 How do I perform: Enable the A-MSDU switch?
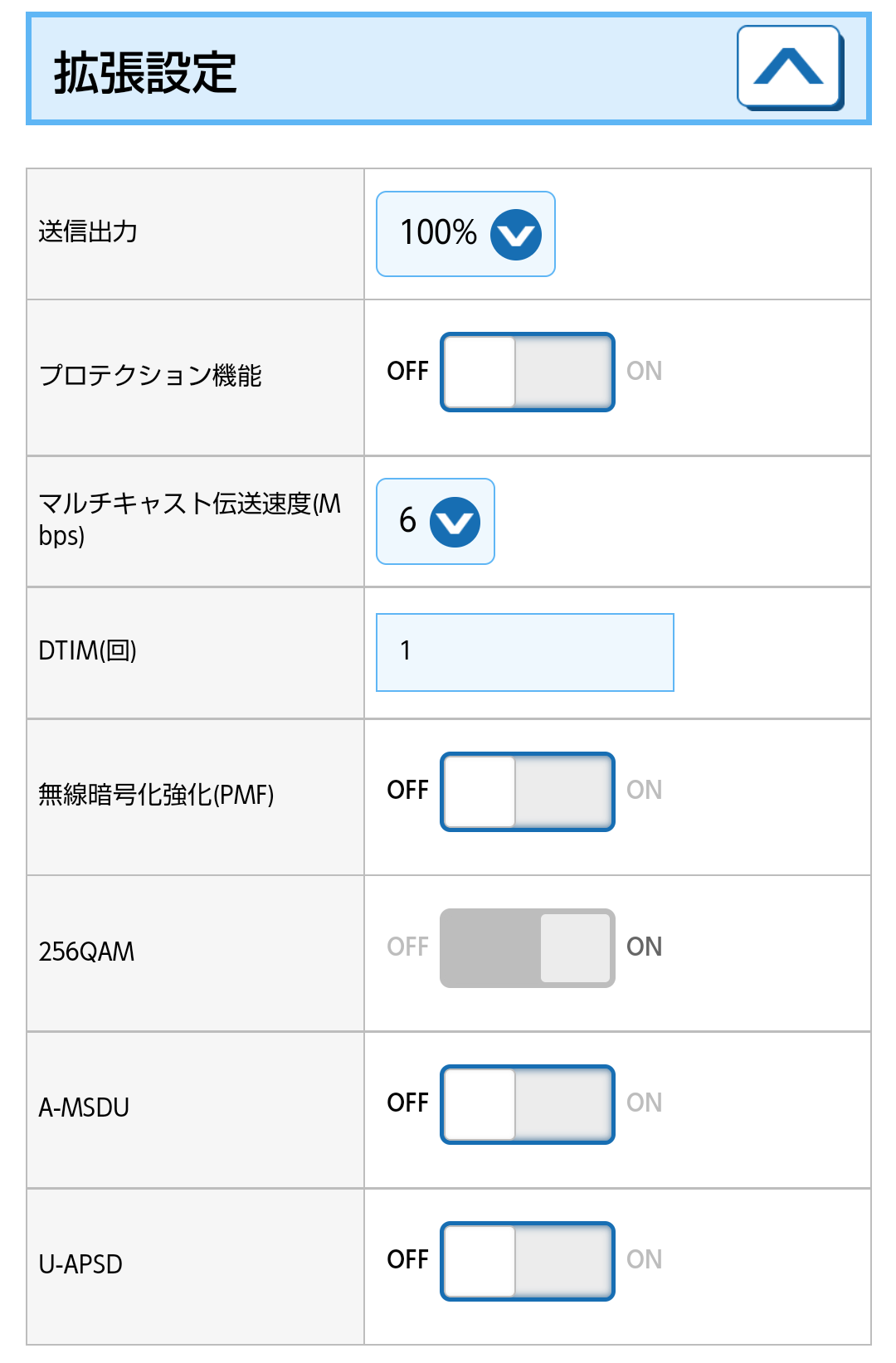pyautogui.click(x=527, y=1104)
